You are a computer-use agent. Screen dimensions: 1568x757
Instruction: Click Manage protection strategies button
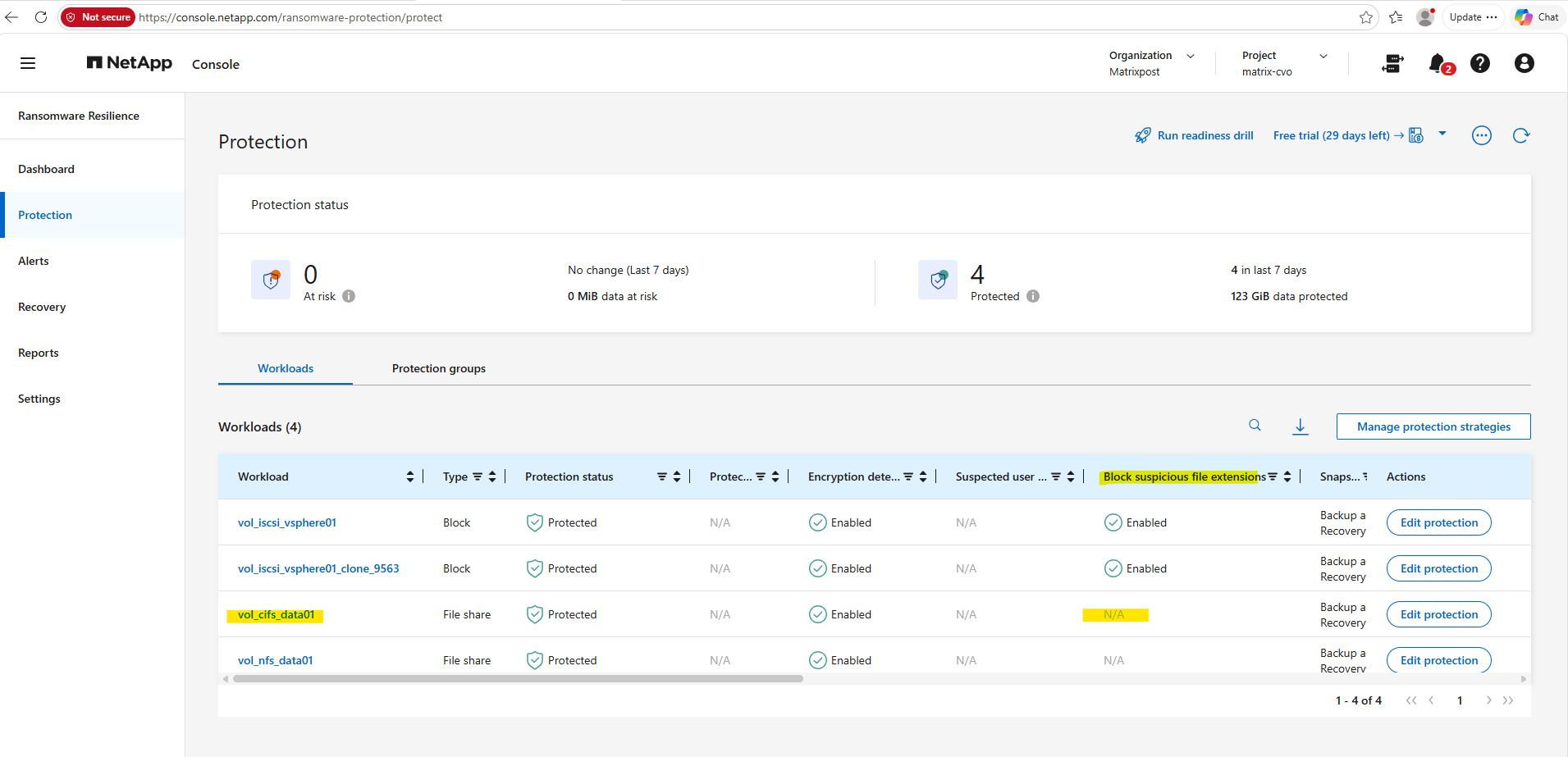pyautogui.click(x=1433, y=426)
